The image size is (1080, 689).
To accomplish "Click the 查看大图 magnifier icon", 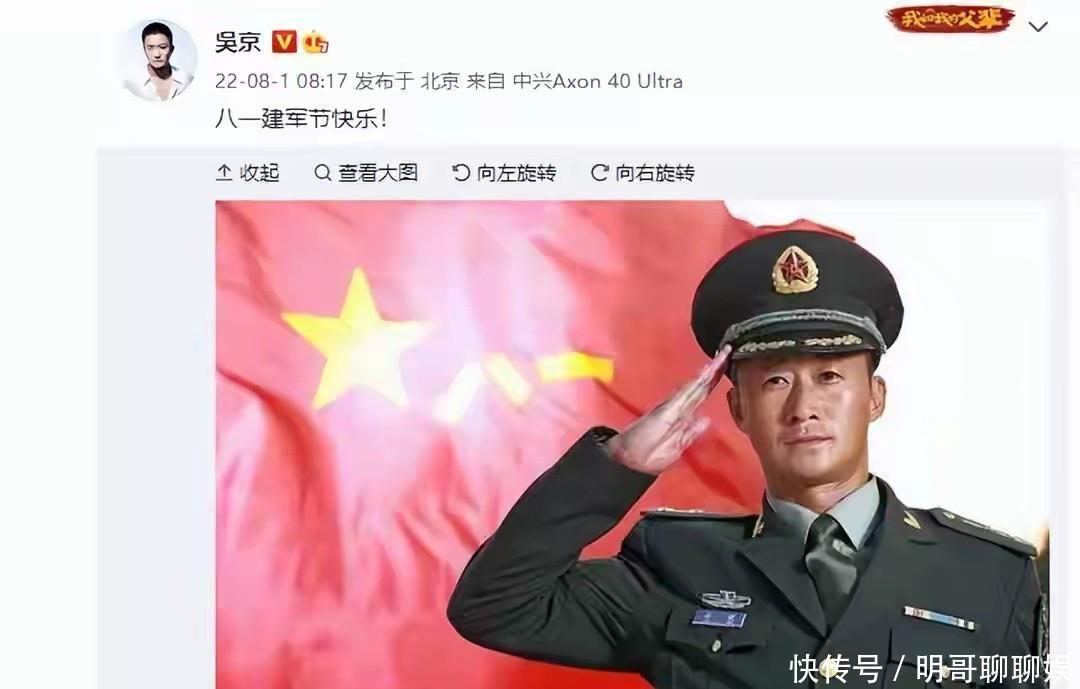I will tap(322, 172).
